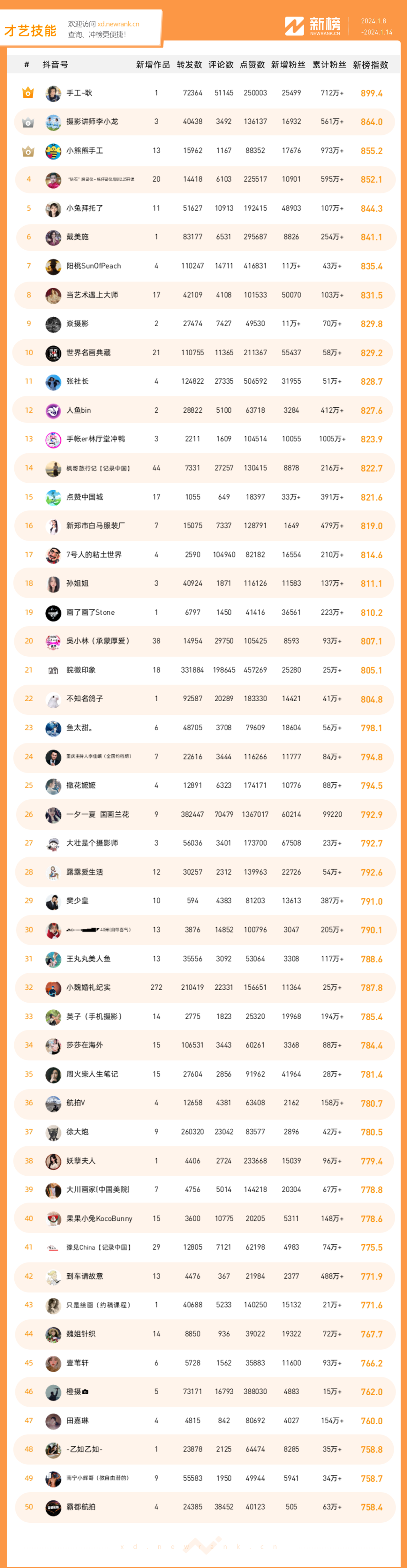Click the 才艺技能 category title

tap(31, 31)
